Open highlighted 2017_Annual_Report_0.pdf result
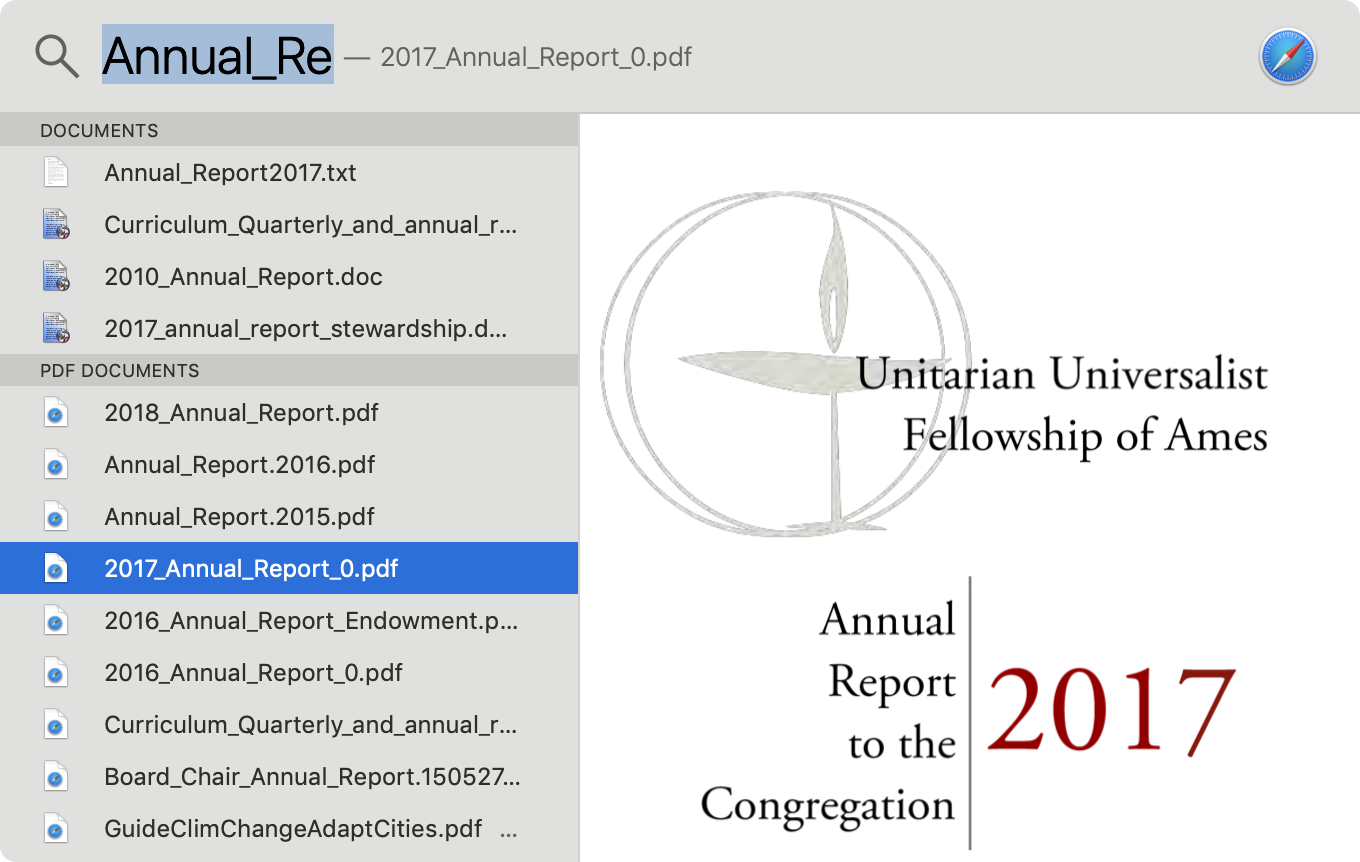This screenshot has width=1360, height=862. (289, 568)
